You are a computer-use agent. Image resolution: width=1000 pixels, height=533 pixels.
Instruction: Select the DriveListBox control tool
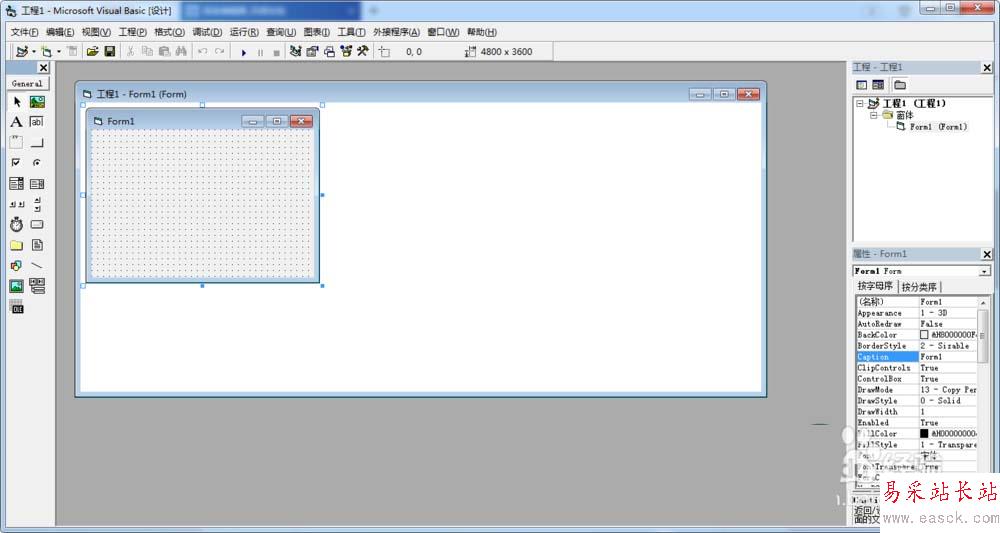37,224
